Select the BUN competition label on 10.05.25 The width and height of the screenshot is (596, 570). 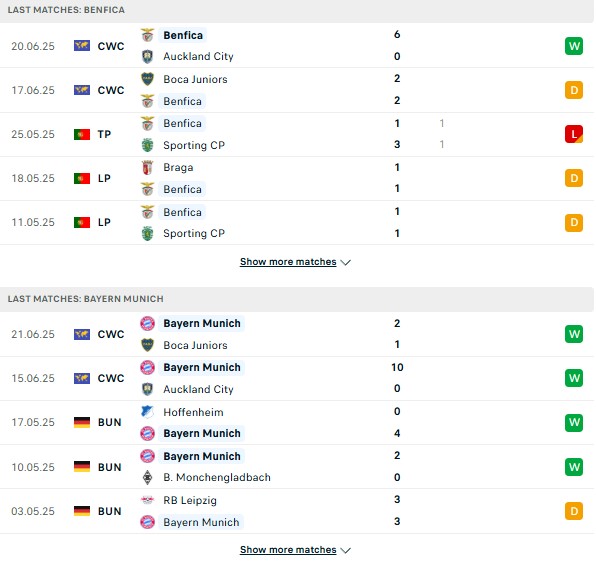click(109, 467)
